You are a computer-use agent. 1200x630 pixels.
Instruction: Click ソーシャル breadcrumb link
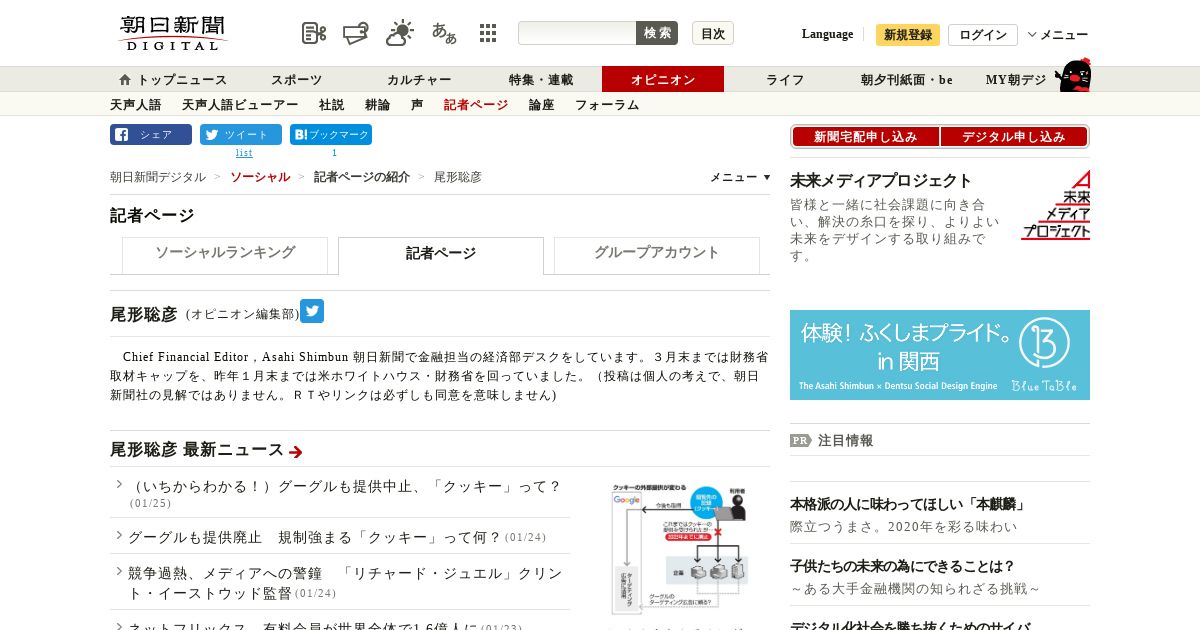[260, 177]
